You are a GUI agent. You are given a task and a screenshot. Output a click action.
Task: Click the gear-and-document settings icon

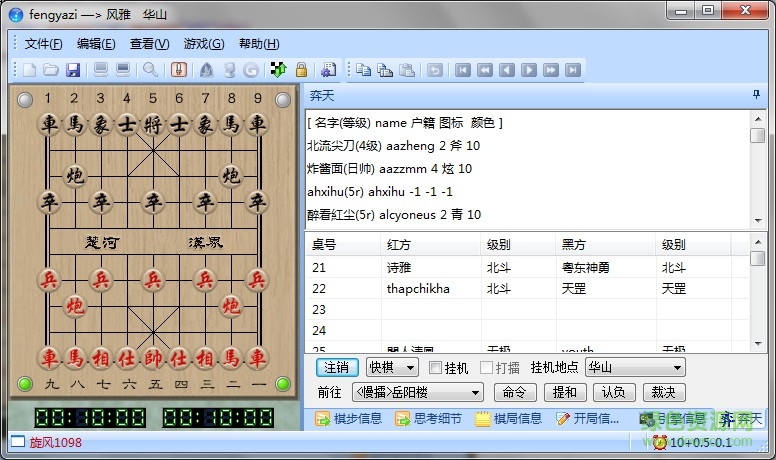(x=328, y=70)
